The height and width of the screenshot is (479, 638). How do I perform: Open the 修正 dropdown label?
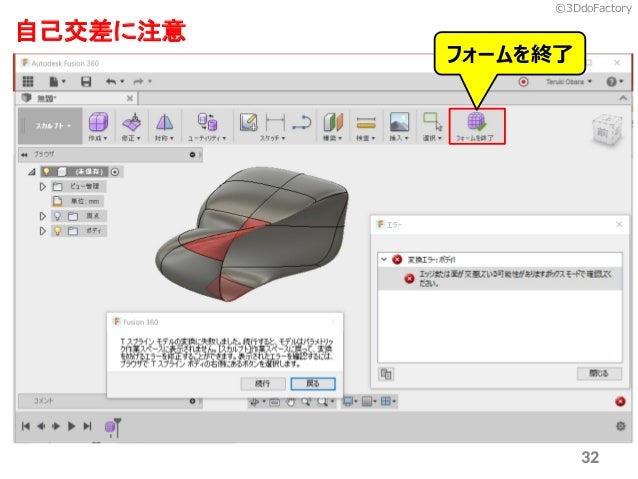[x=131, y=138]
